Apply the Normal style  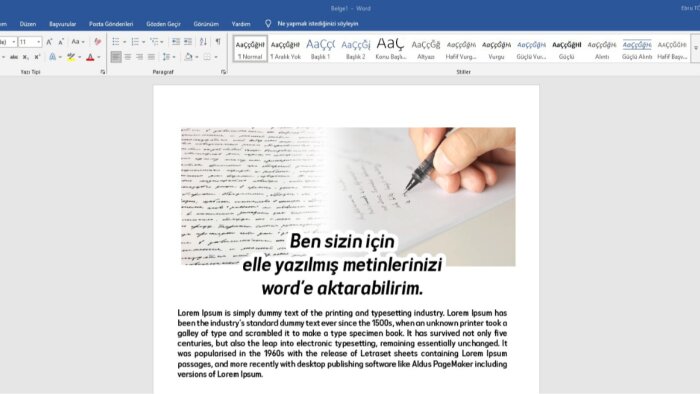tap(250, 49)
